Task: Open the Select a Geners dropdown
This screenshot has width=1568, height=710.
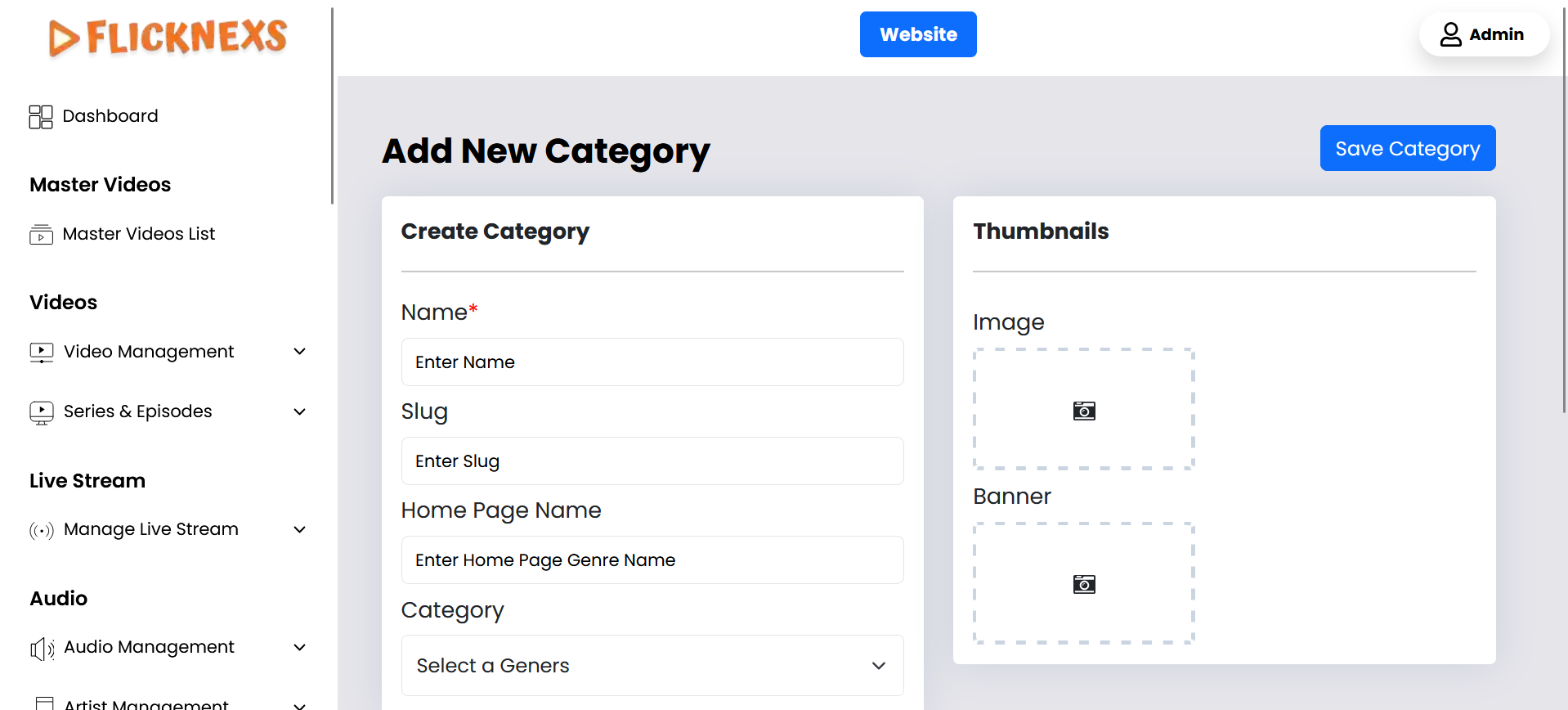Action: [652, 666]
